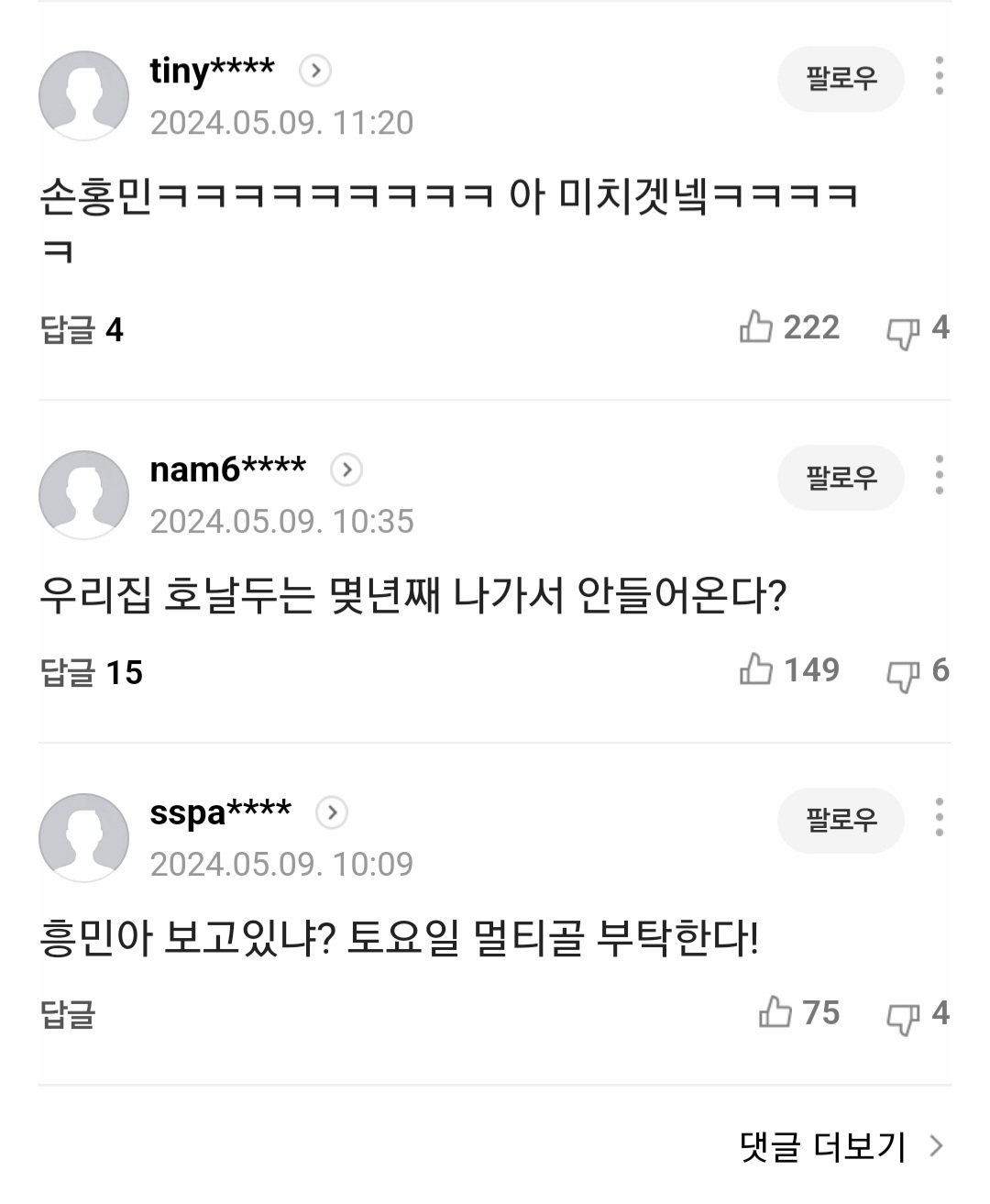
Task: Toggle follow (팔로우) for user tiny****
Action: 841,79
